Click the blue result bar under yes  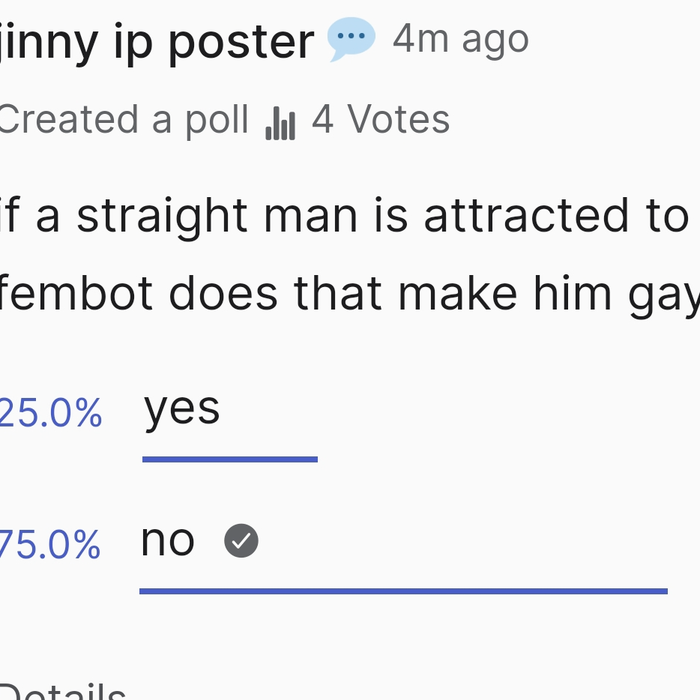tap(230, 459)
